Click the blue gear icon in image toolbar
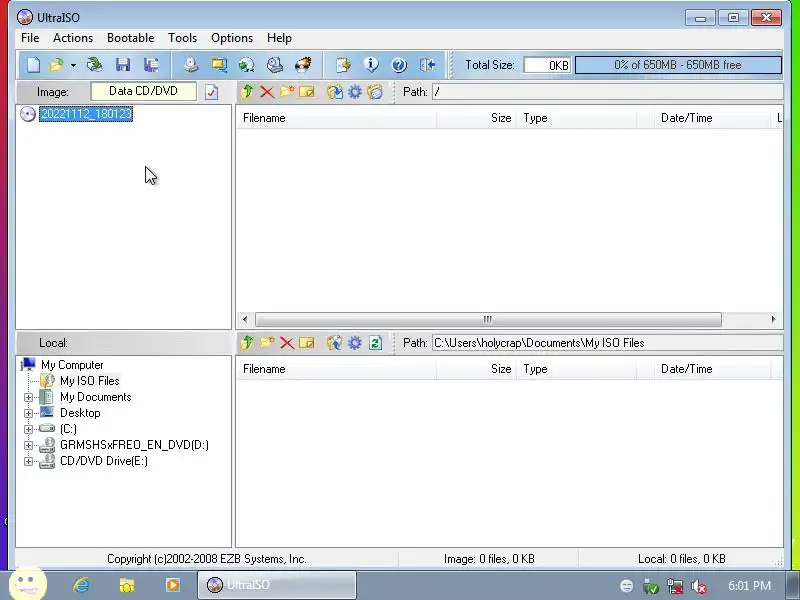The image size is (800, 600). (x=355, y=92)
